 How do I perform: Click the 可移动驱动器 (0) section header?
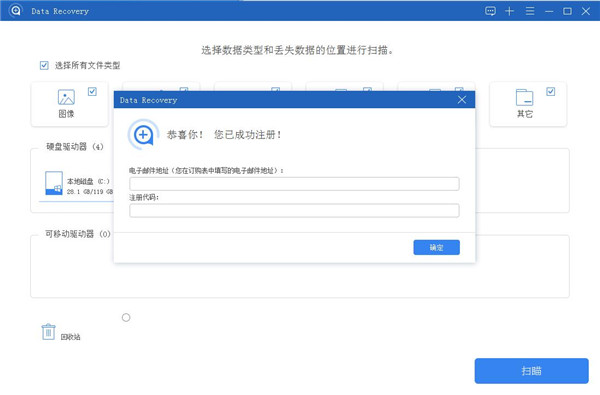[x=78, y=233]
